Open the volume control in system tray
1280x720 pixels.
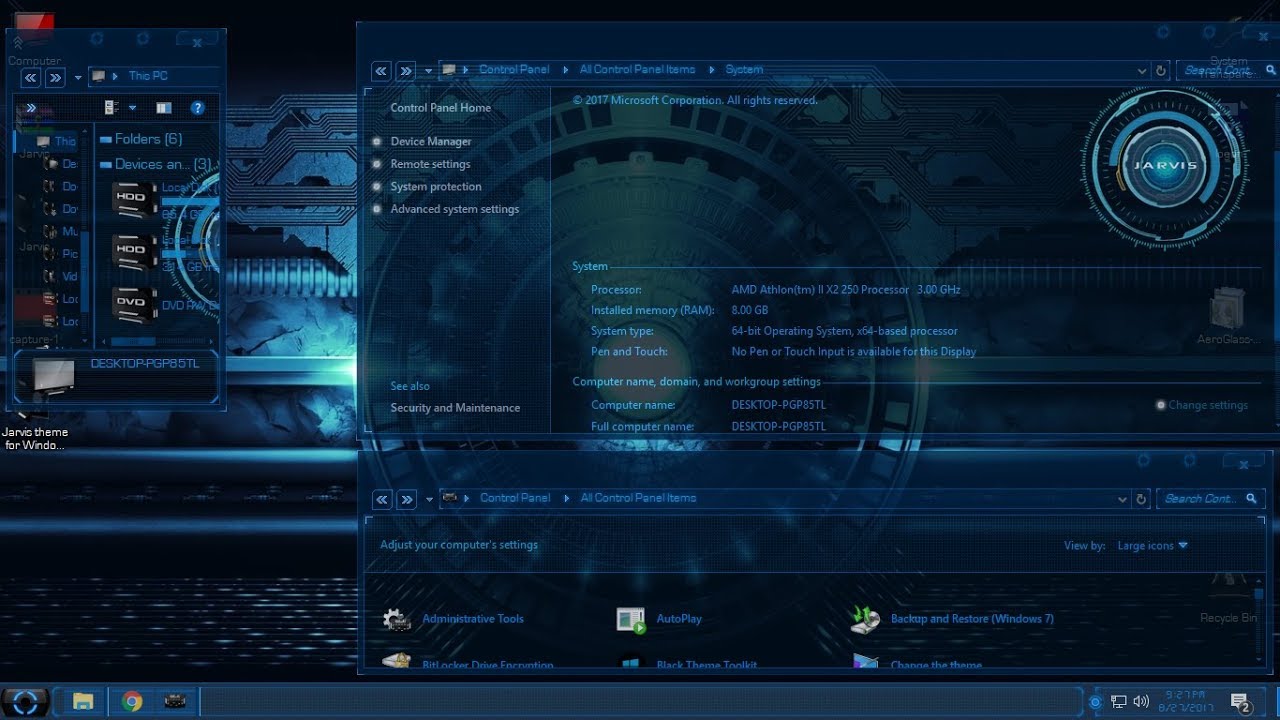[1141, 702]
